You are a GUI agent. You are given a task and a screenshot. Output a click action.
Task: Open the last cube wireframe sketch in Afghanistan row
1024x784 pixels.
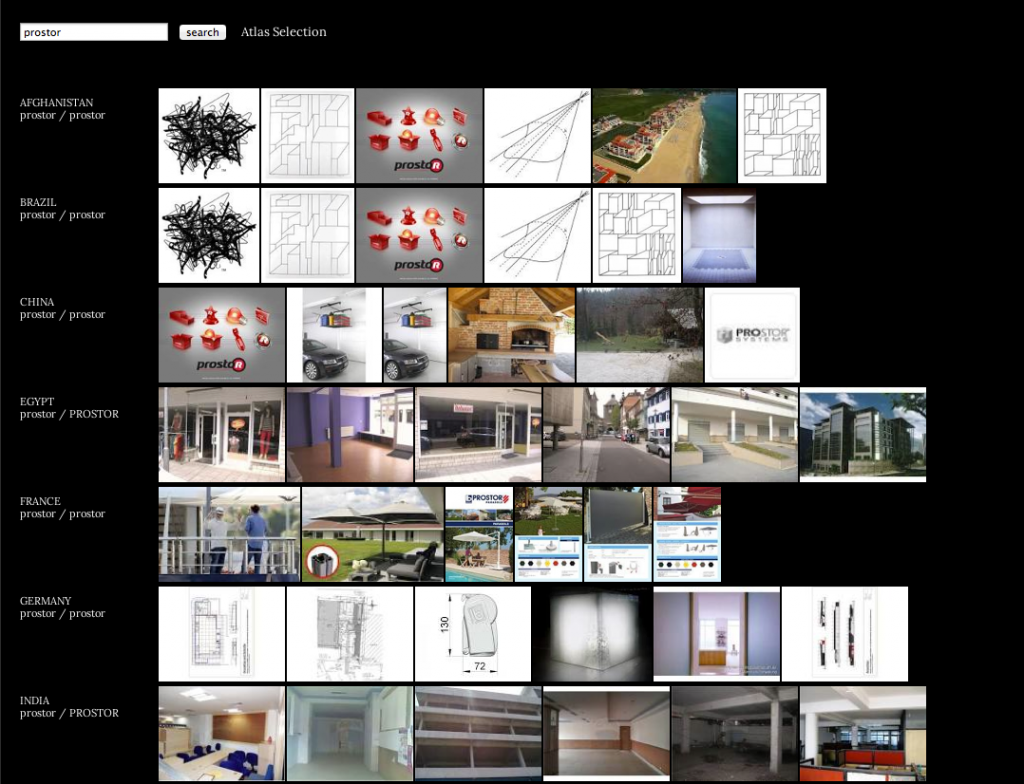(x=782, y=136)
